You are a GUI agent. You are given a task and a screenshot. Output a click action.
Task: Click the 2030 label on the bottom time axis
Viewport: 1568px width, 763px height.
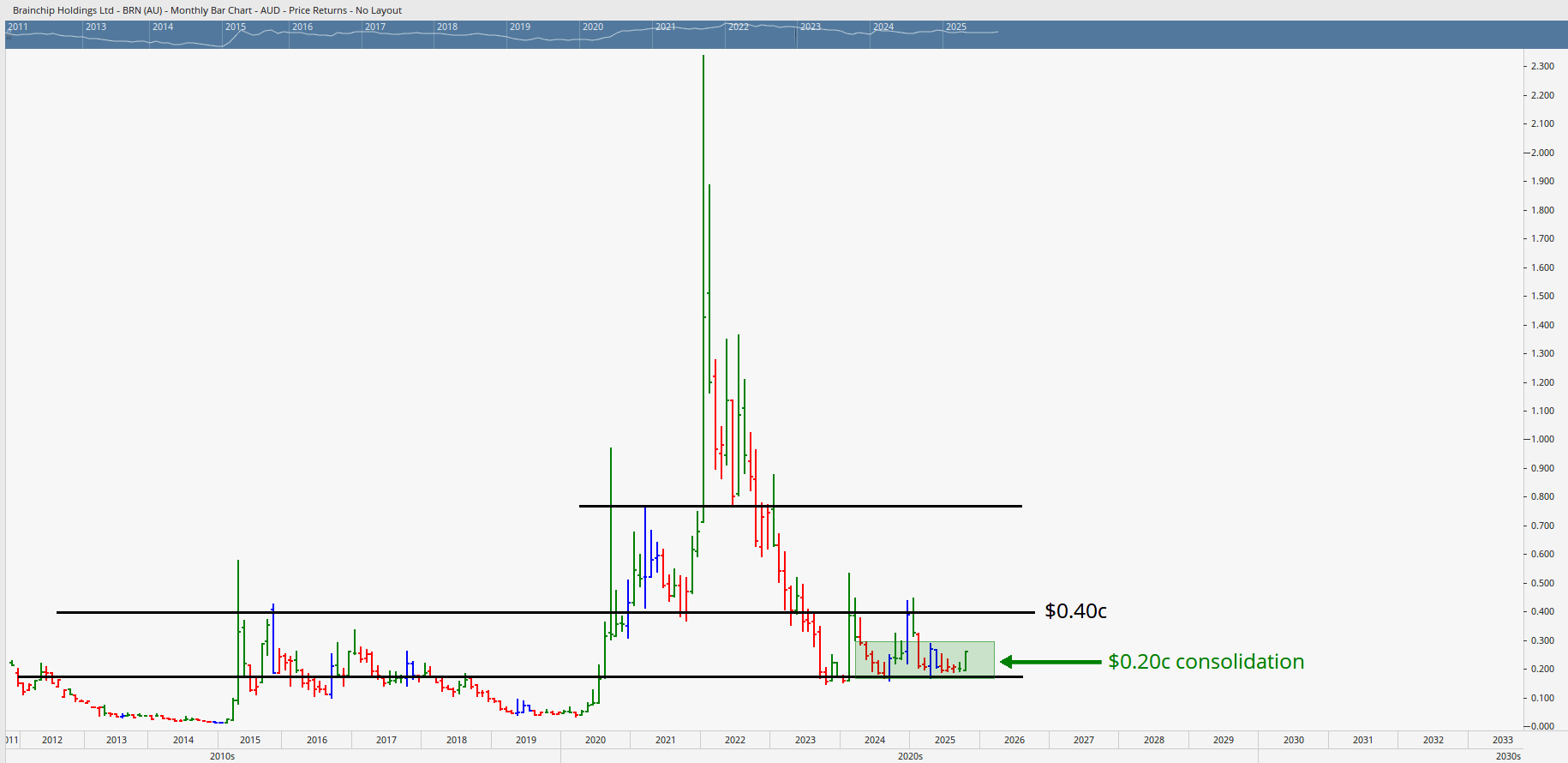point(1294,740)
